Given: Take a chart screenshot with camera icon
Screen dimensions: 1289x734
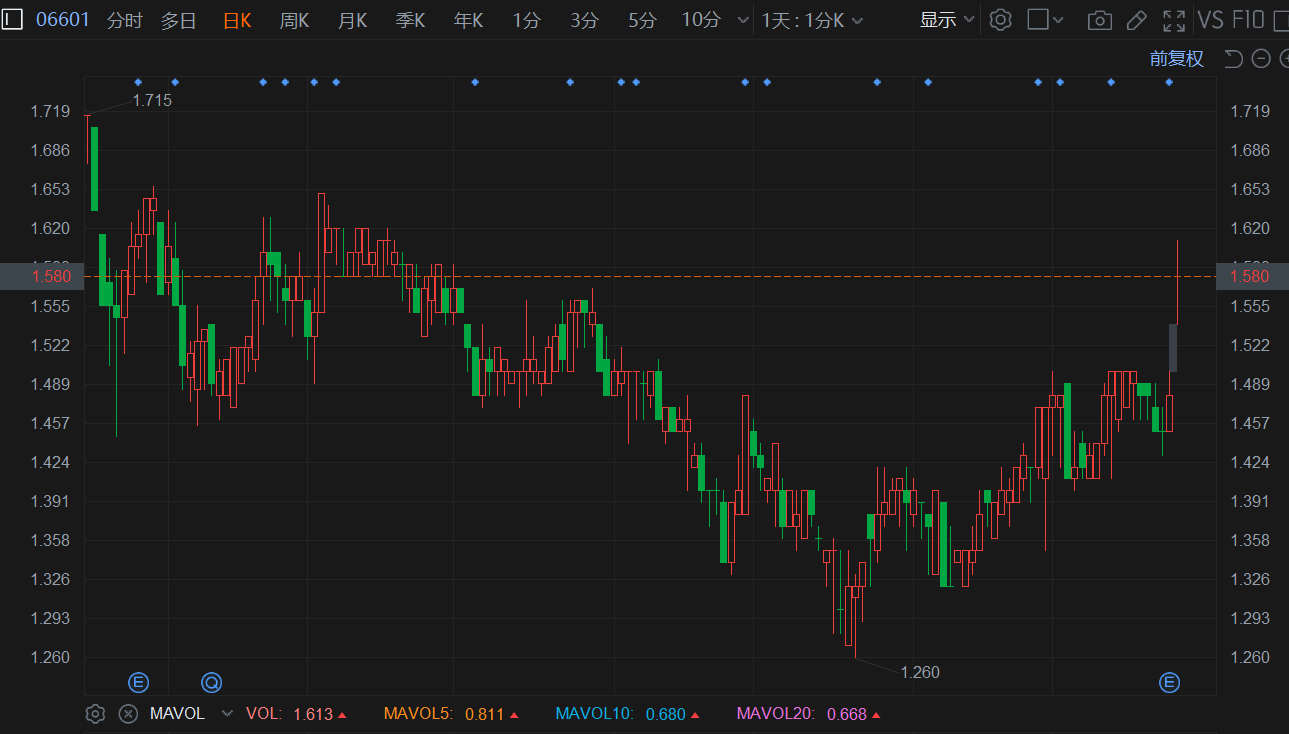Looking at the screenshot, I should click(1099, 20).
